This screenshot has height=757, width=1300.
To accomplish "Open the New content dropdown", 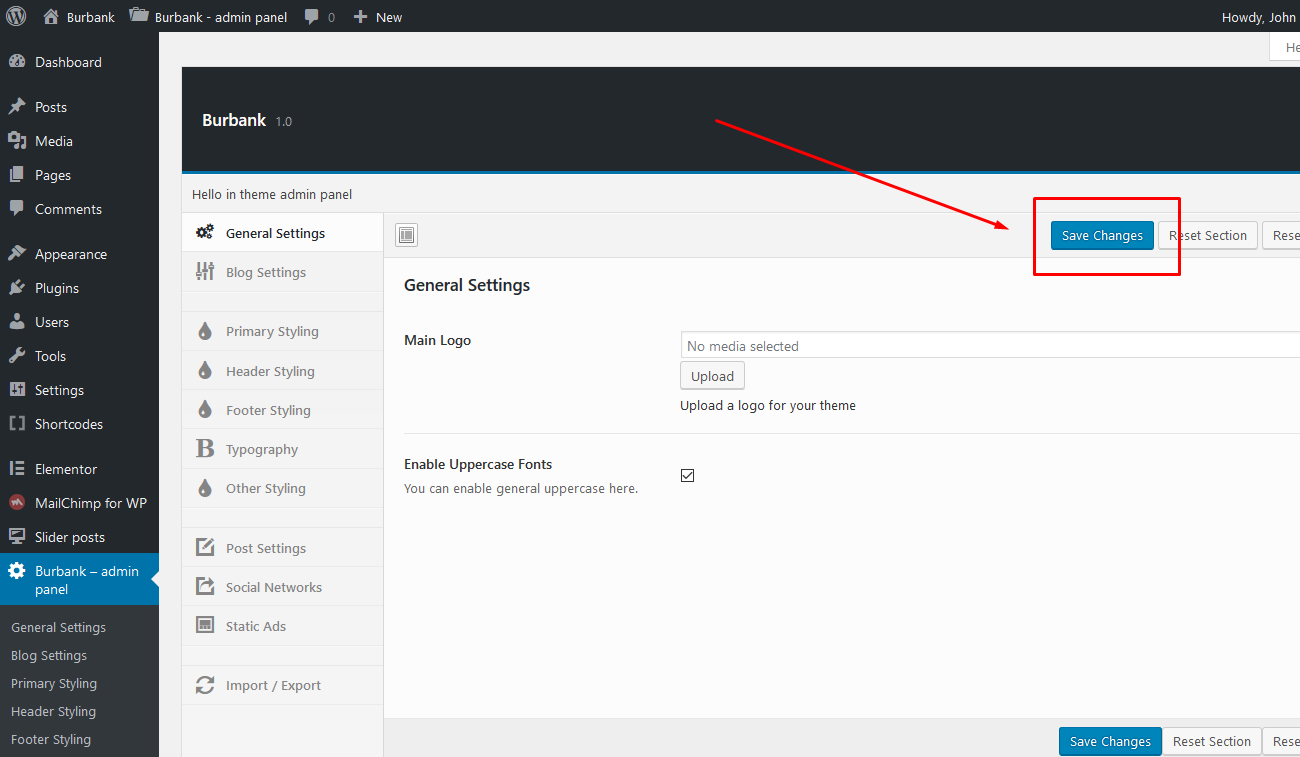I will (x=378, y=17).
